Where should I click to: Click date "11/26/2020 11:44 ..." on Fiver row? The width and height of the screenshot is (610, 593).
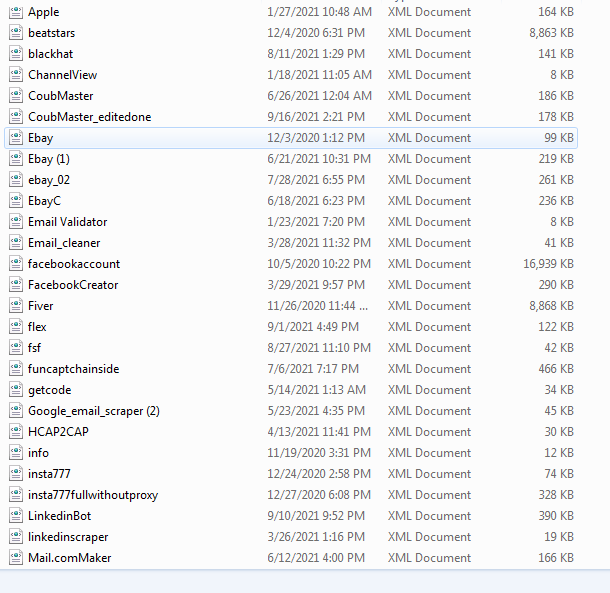tap(317, 306)
